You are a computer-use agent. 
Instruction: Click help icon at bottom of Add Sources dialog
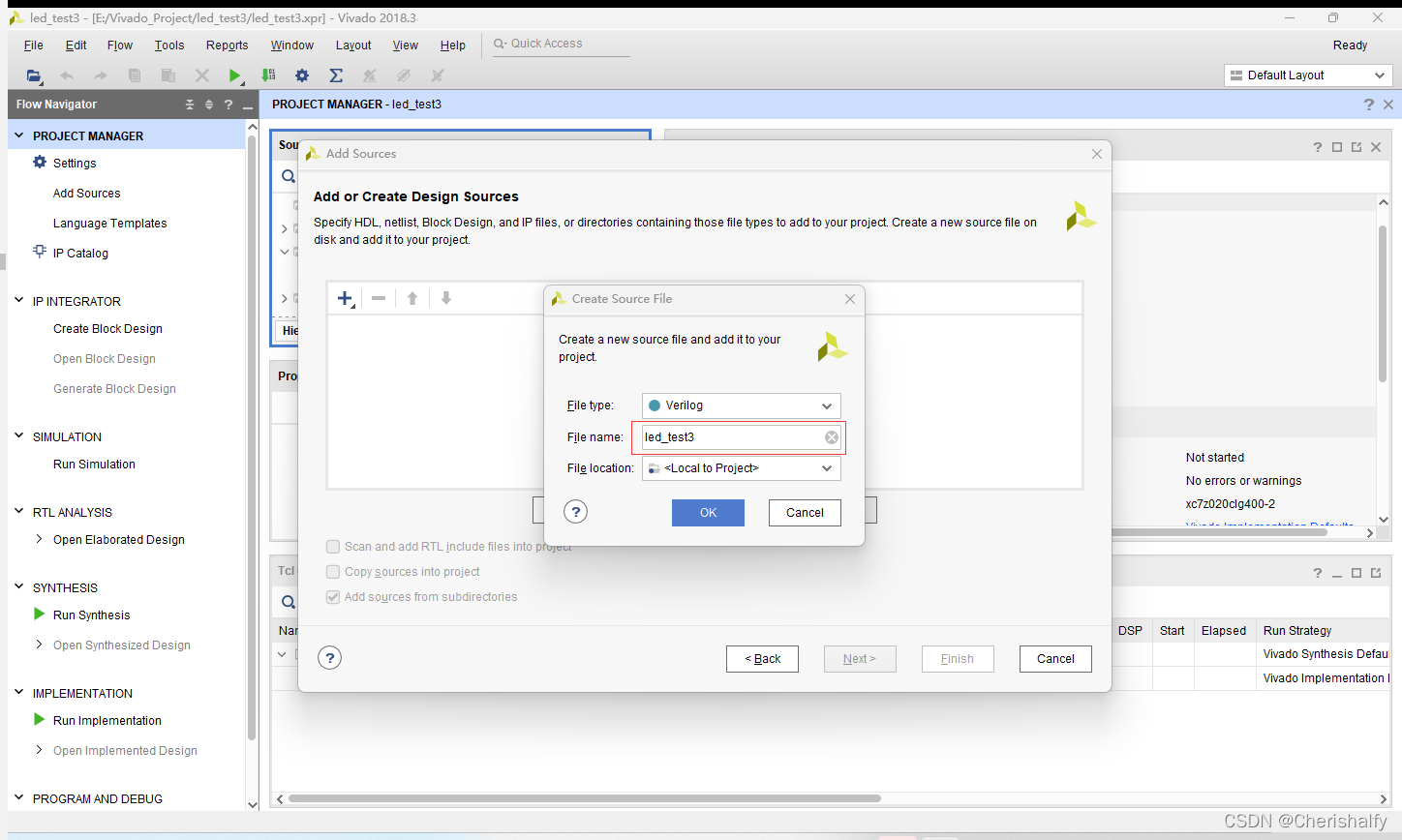[330, 658]
